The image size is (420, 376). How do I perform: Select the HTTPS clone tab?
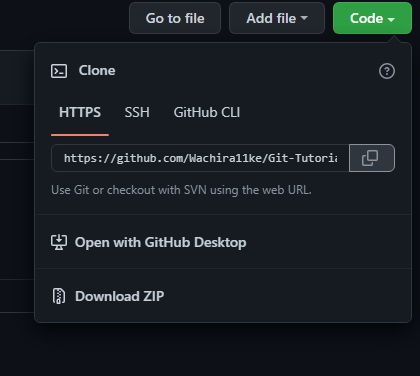pos(80,112)
